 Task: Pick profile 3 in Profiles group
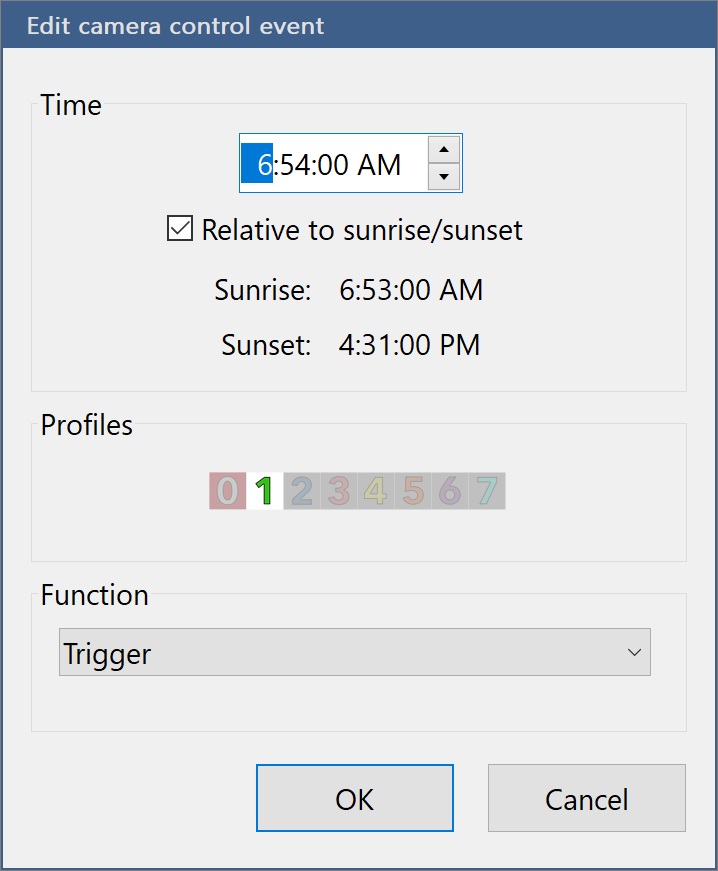click(339, 491)
